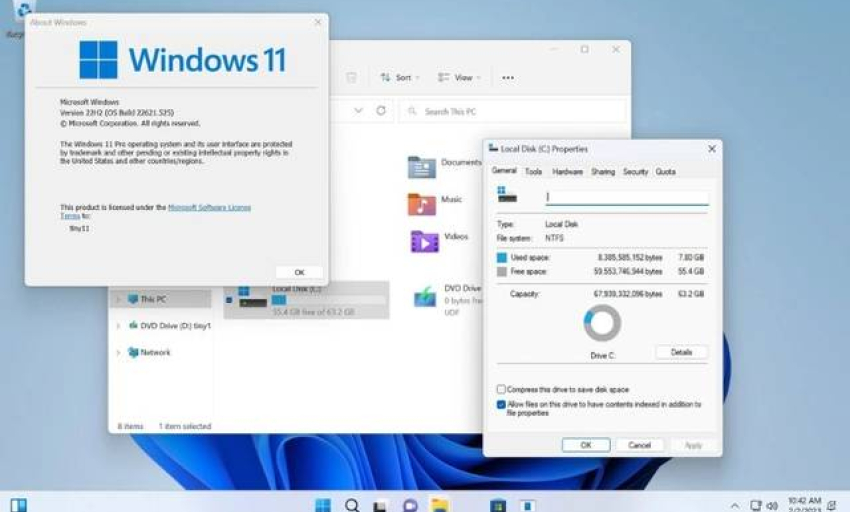Switch to Hardware tab in Properties
The width and height of the screenshot is (850, 512).
pyautogui.click(x=567, y=171)
